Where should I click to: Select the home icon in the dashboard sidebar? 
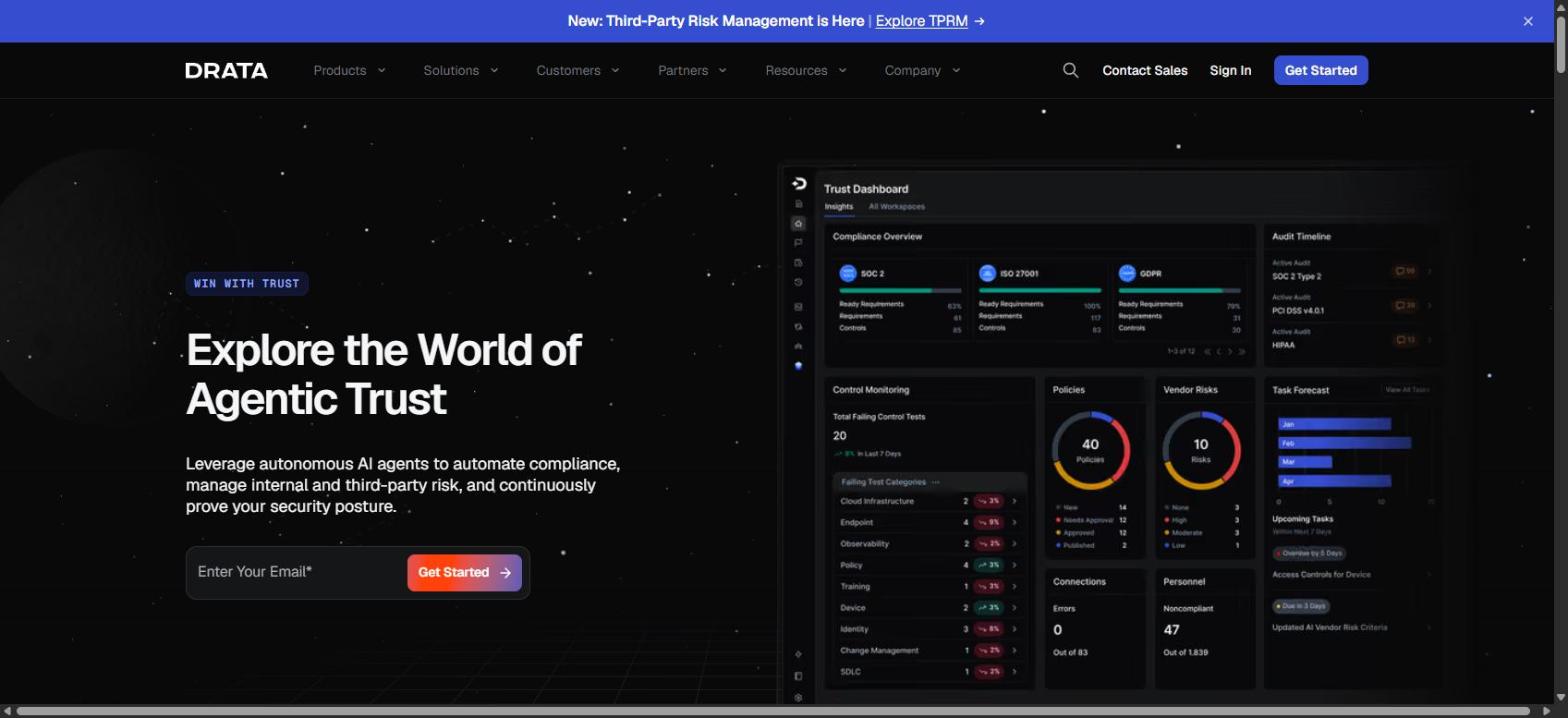pos(798,223)
